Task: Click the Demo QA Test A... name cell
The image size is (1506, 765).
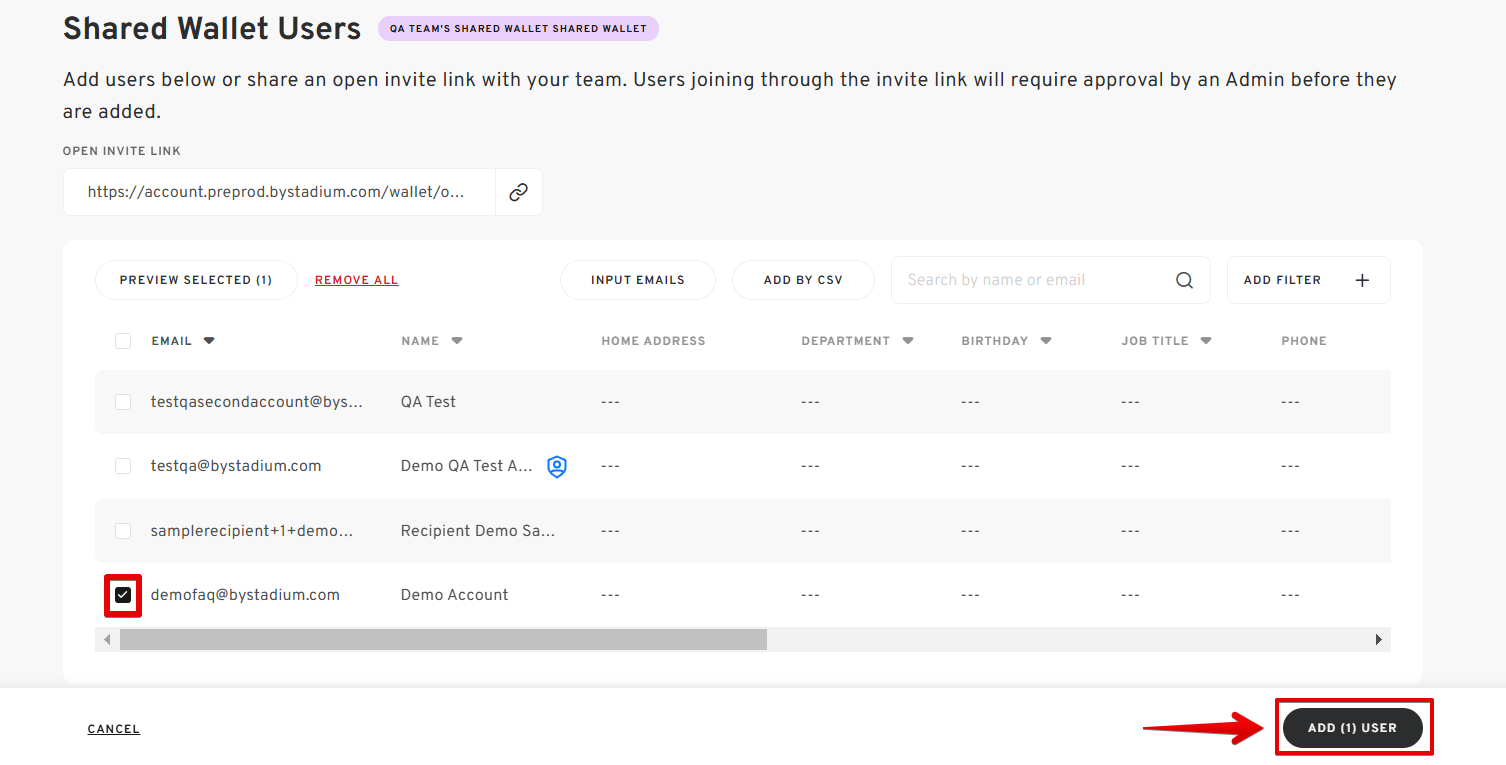Action: (467, 466)
